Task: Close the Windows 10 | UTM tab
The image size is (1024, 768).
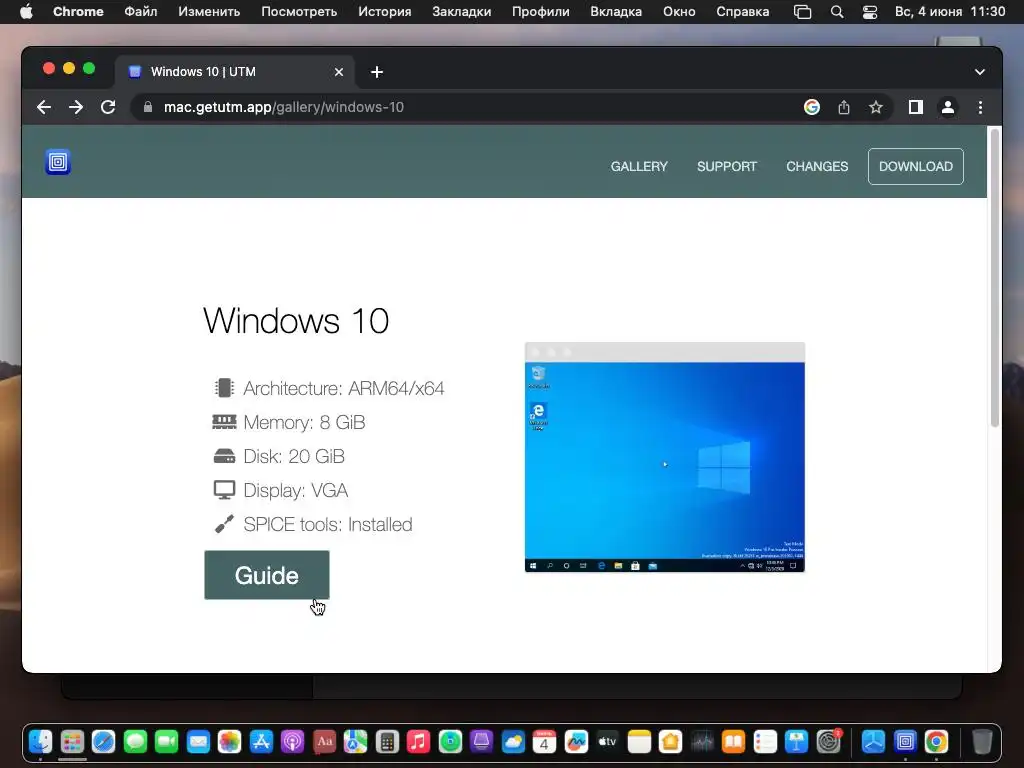Action: click(x=338, y=72)
